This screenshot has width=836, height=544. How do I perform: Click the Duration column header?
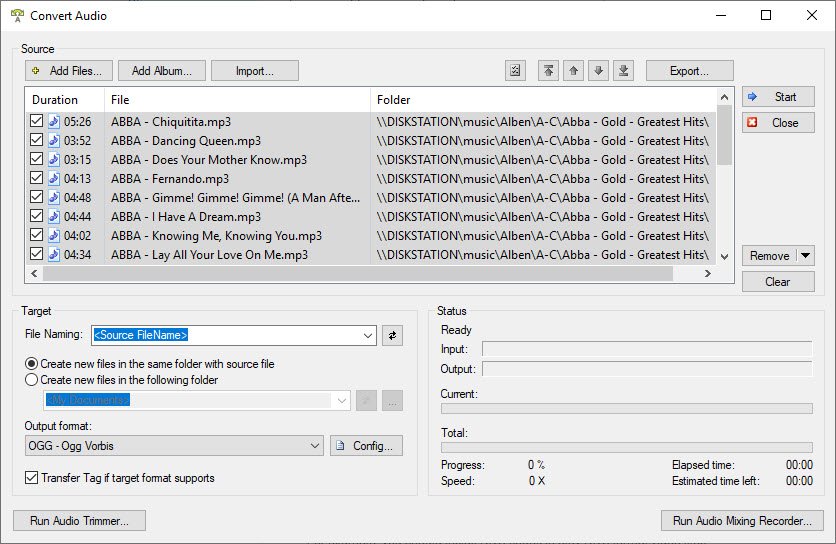coord(55,100)
